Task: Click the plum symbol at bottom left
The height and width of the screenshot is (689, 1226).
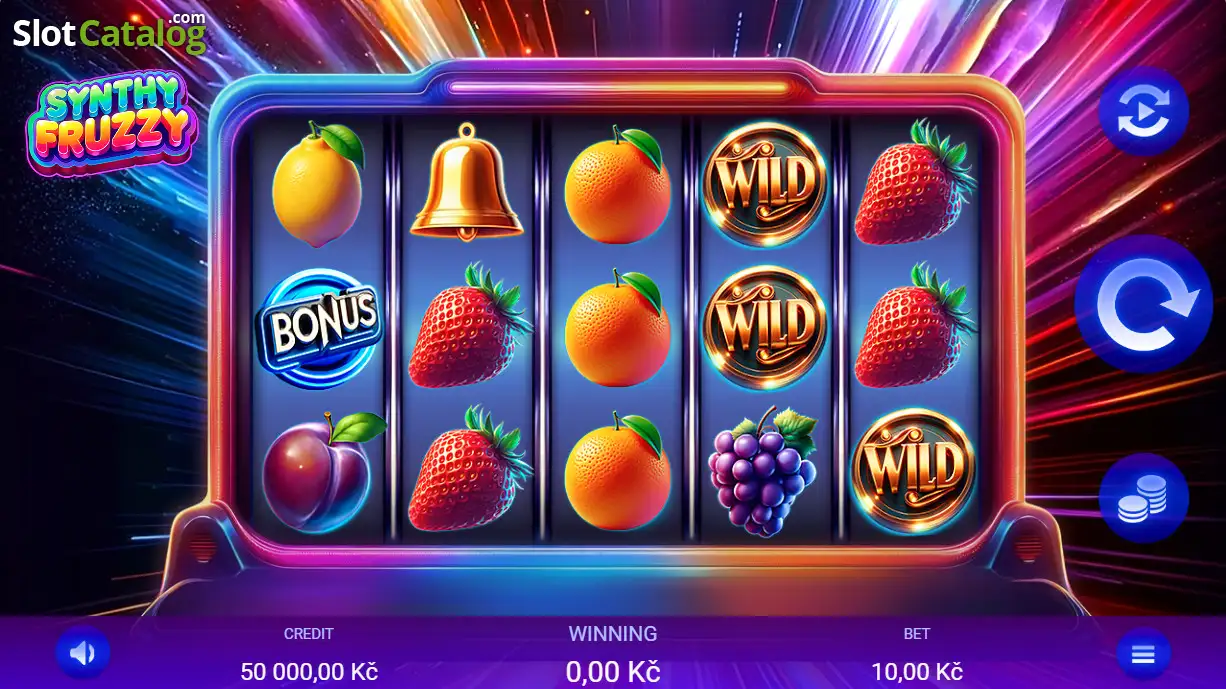Action: click(322, 468)
